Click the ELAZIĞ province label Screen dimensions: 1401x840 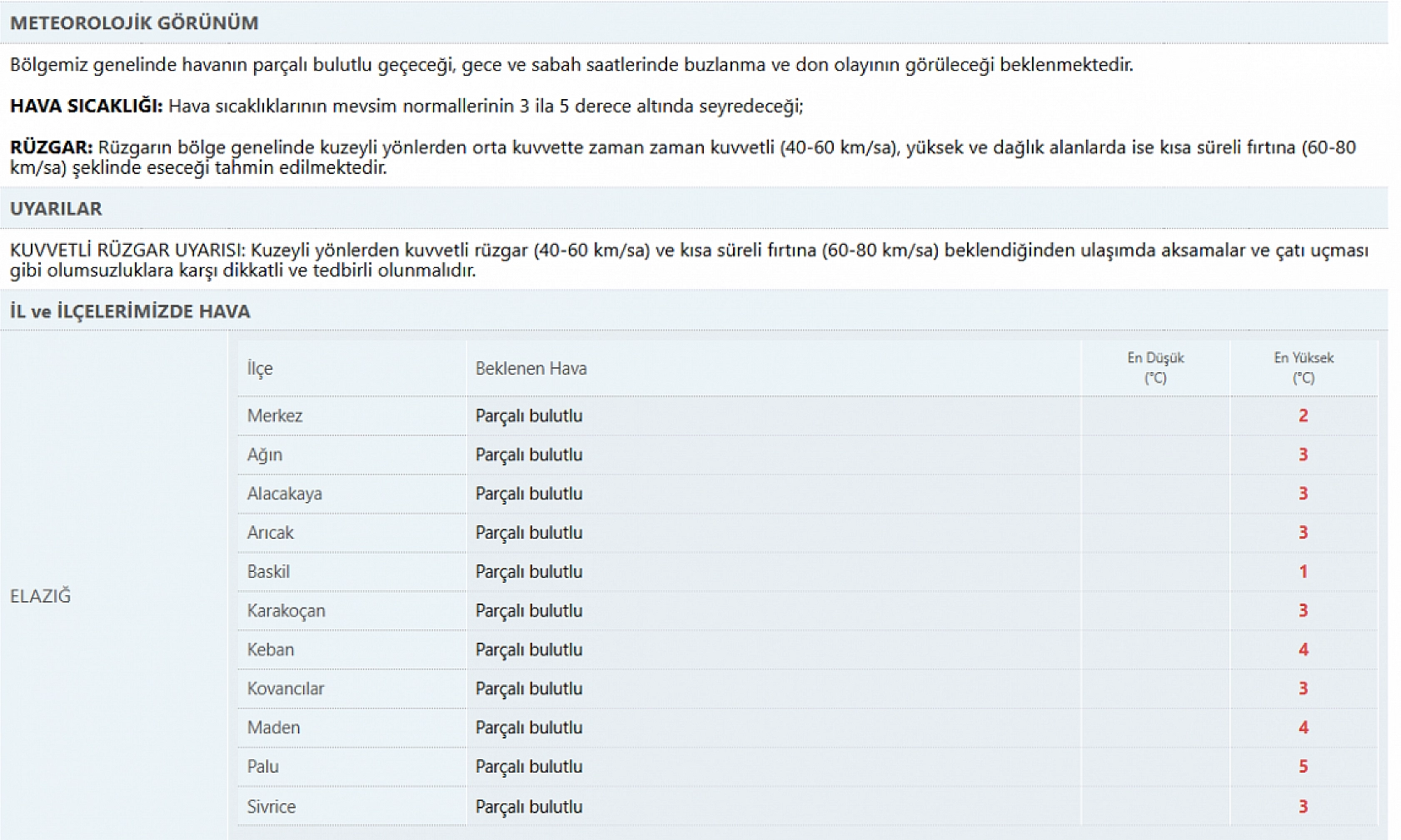pyautogui.click(x=40, y=596)
